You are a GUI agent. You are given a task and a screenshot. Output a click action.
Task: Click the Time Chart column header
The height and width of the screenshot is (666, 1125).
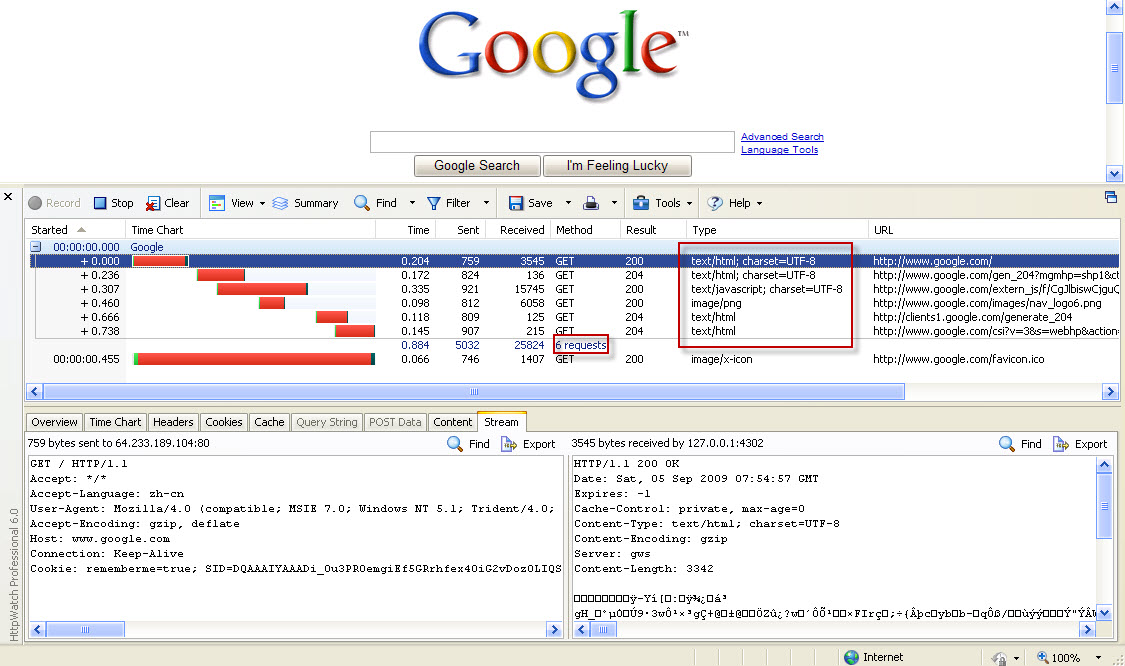click(x=251, y=230)
